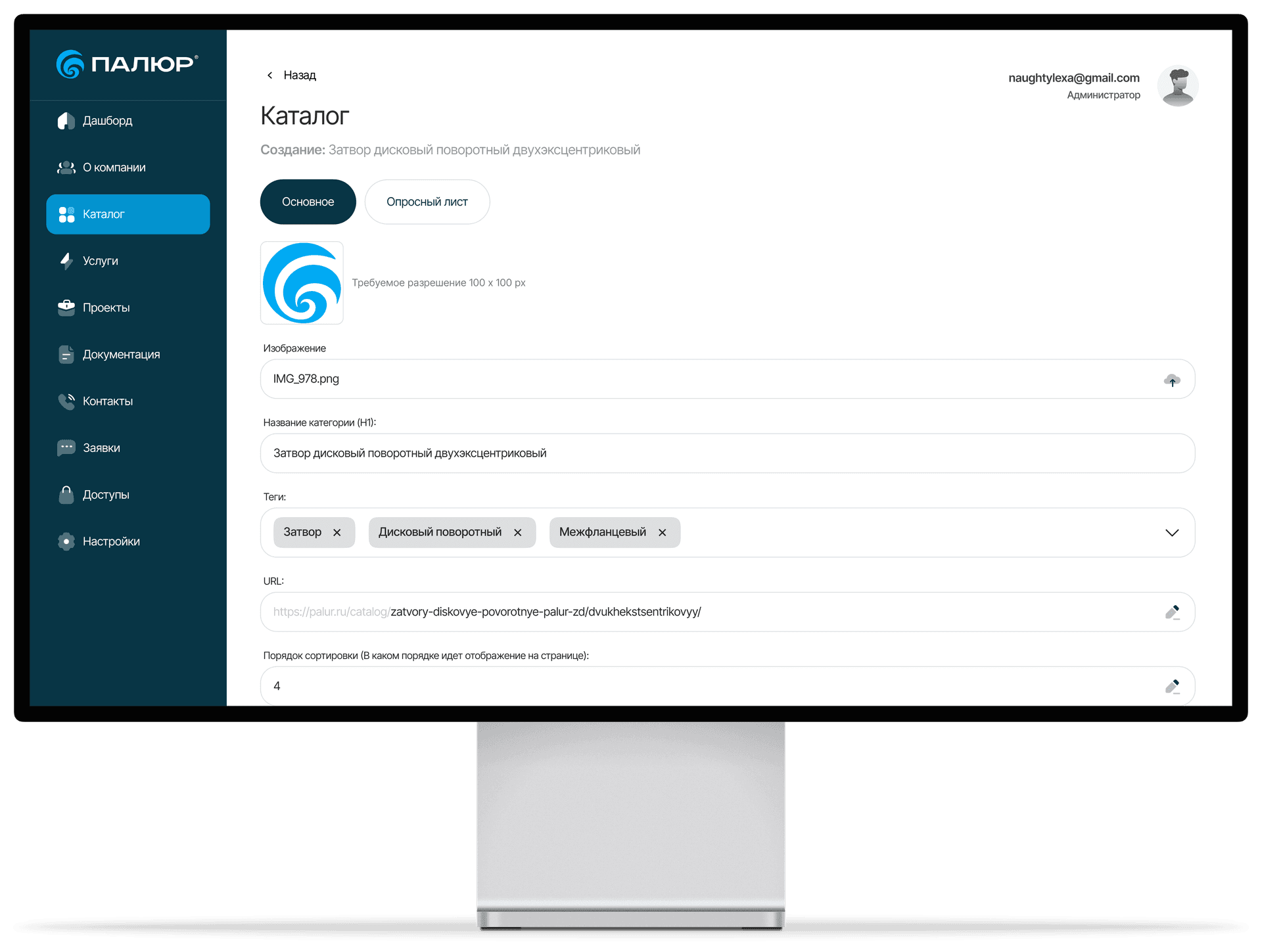Screen dimensions: 1262x952
Task: Open Настройки with the gear icon
Action: 110,541
